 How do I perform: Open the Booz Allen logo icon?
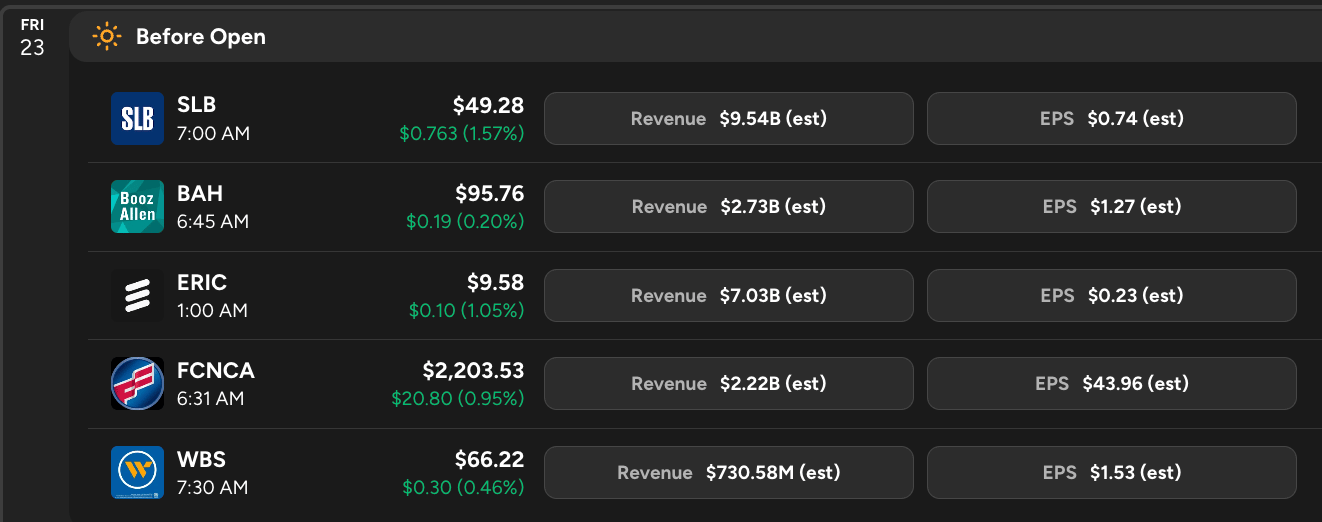137,207
